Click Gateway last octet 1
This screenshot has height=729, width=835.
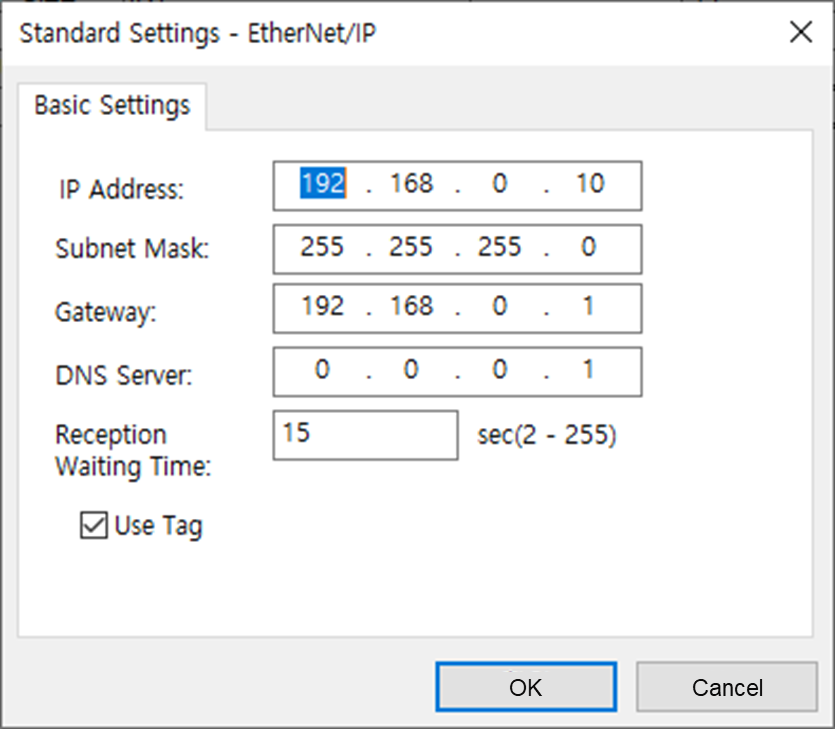click(589, 308)
